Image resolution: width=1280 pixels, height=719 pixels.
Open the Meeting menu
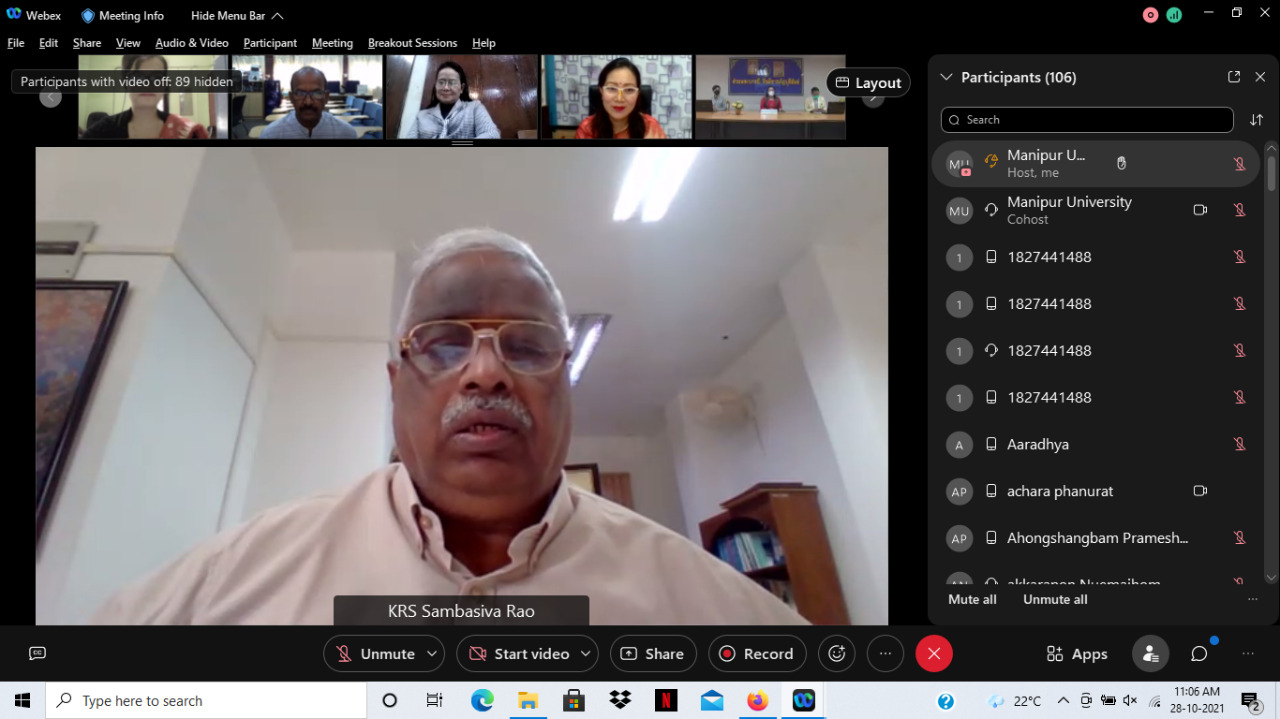pos(332,43)
